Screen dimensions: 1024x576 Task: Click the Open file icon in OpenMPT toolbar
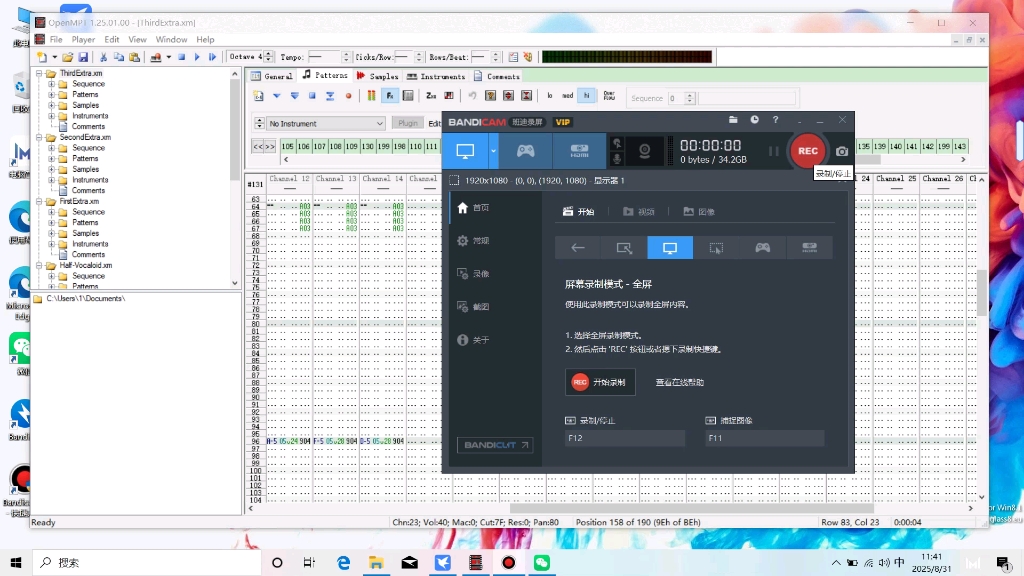pos(67,57)
